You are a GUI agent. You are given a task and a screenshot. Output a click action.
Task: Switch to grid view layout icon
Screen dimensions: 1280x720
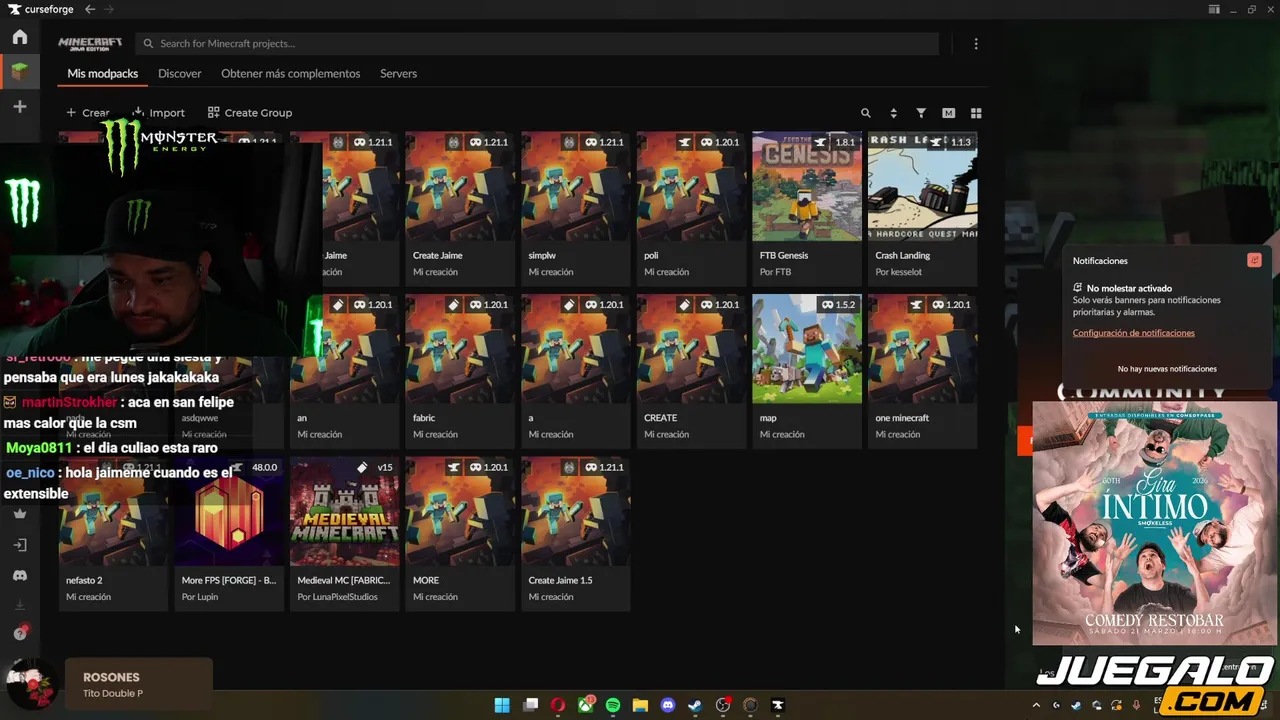coord(976,113)
